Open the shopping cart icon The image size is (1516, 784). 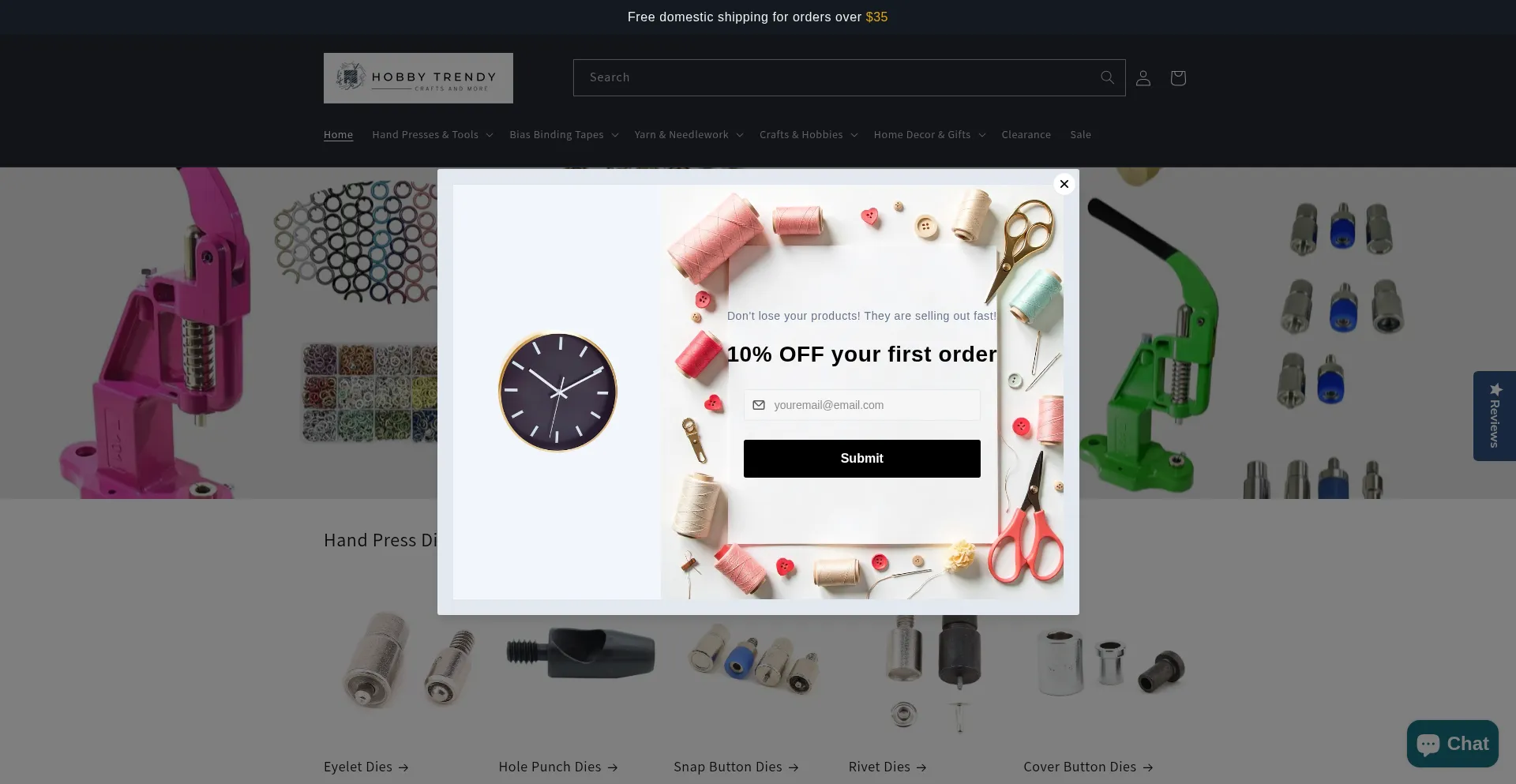[x=1177, y=77]
